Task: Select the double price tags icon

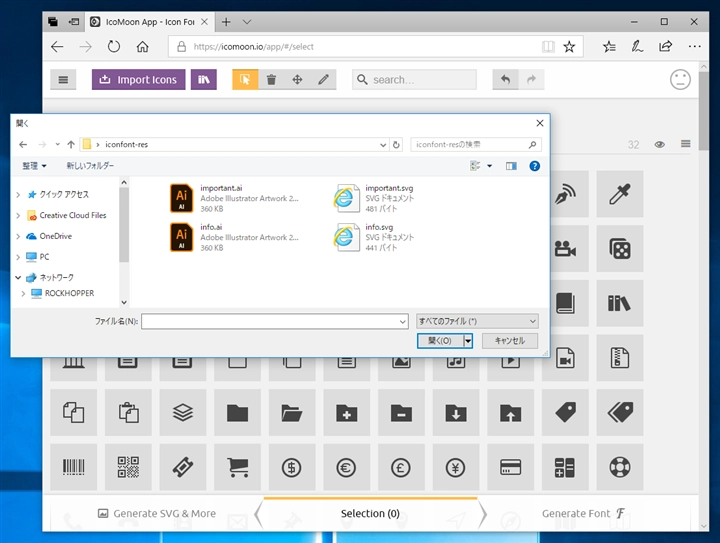Action: click(620, 412)
